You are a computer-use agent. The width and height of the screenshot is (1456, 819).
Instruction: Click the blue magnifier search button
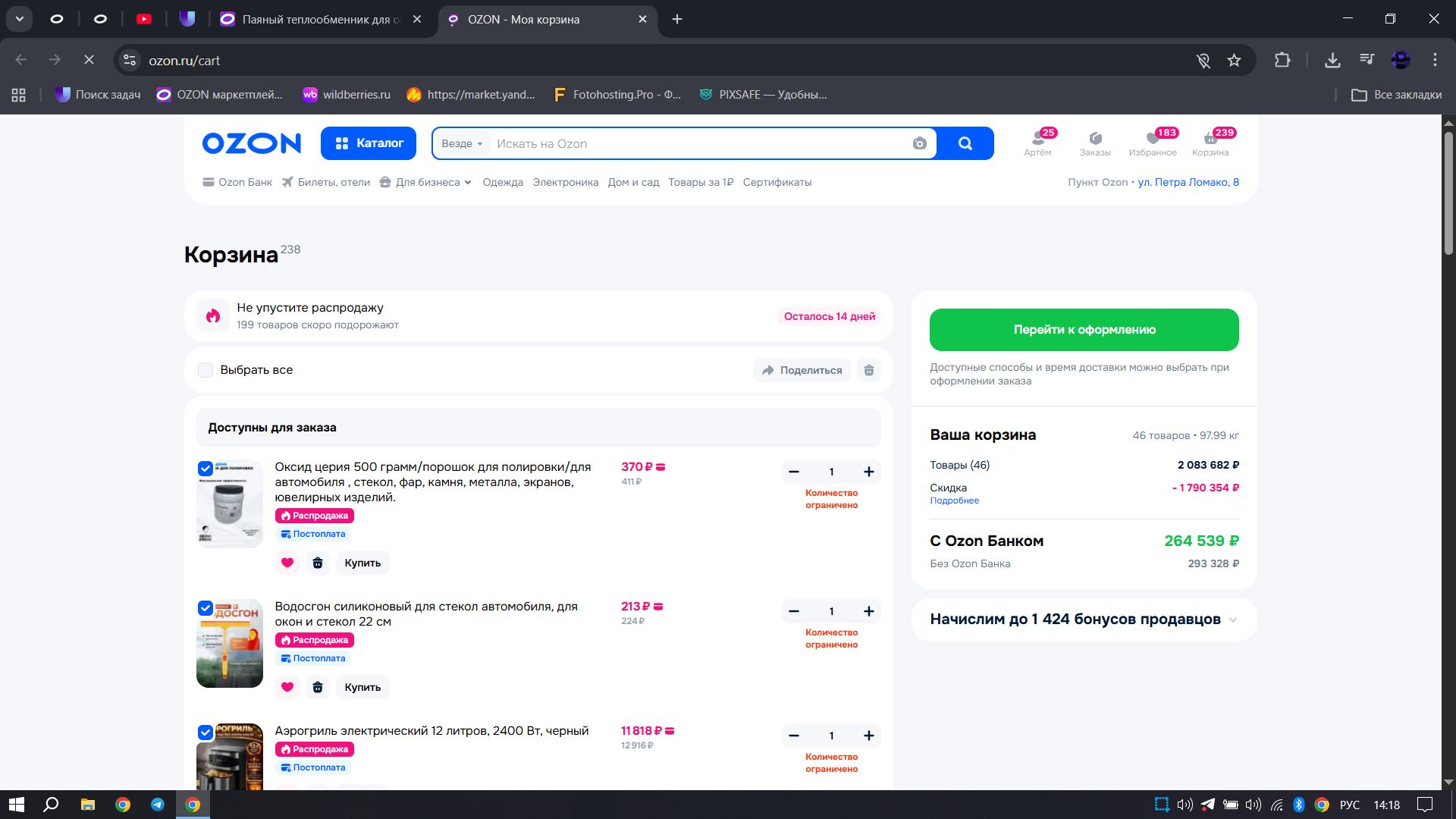pos(965,144)
